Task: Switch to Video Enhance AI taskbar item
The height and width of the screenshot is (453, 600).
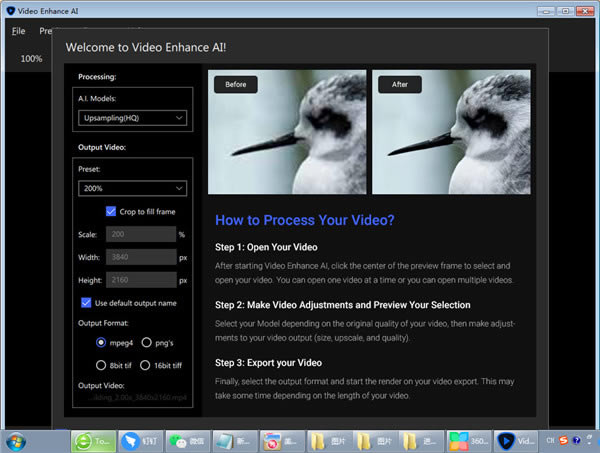Action: click(516, 442)
